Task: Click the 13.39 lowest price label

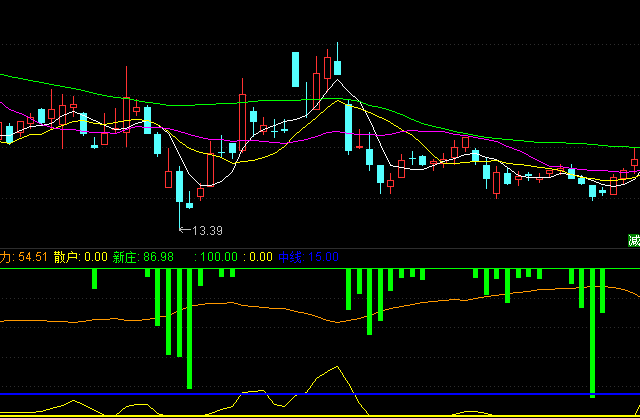Action: [207, 231]
